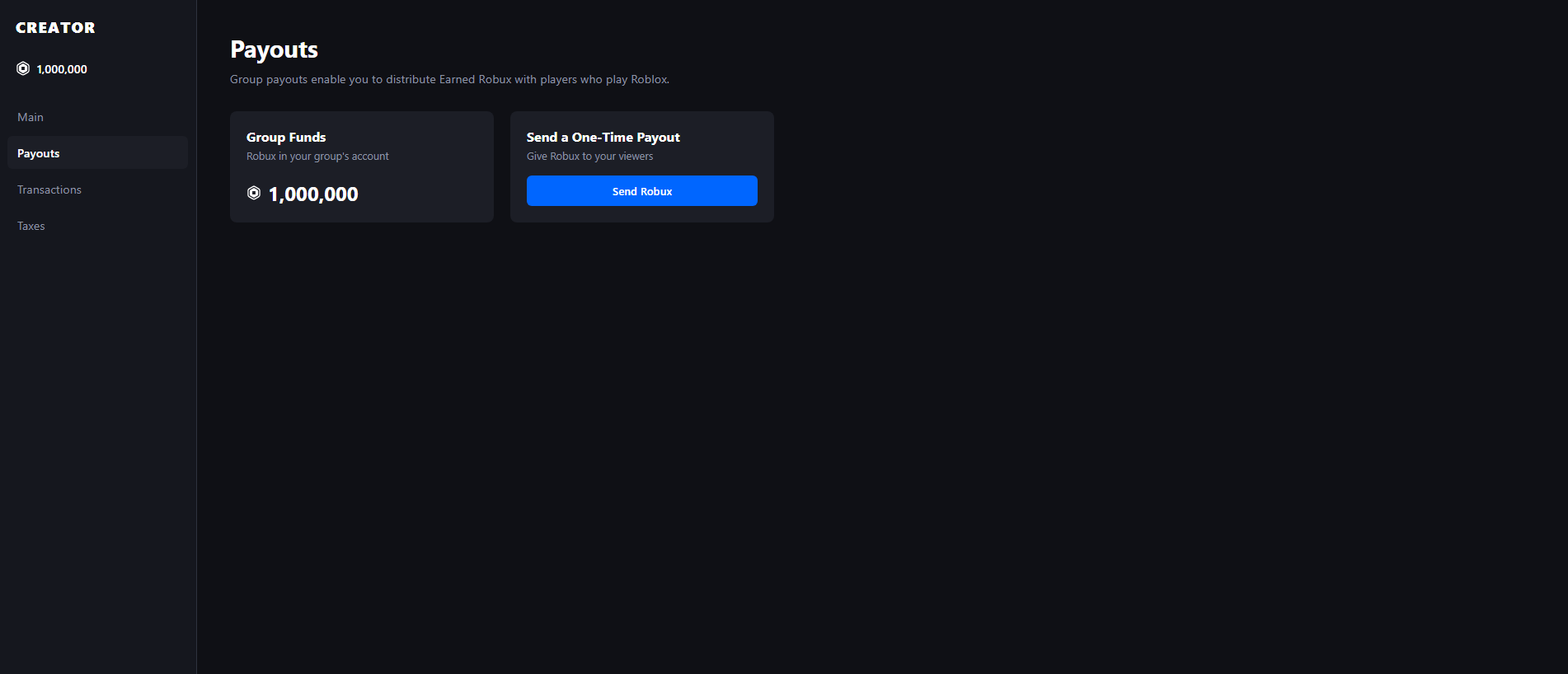Click the Send Robux button

[642, 191]
